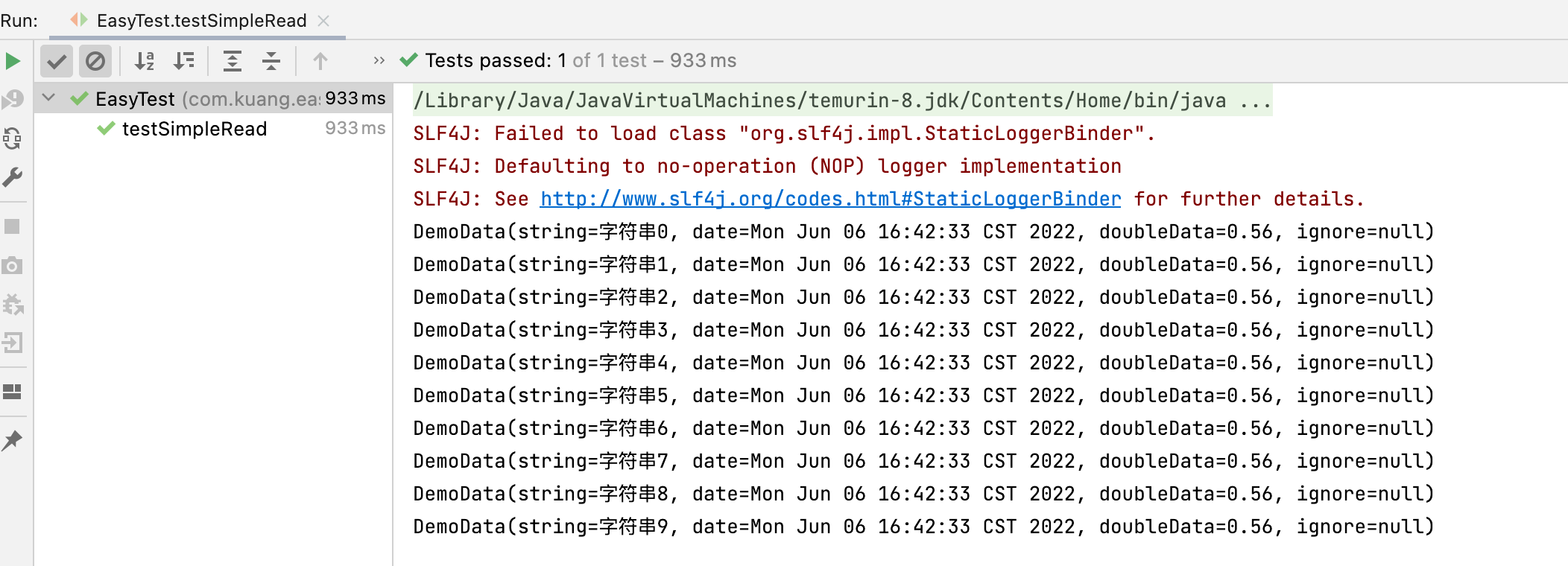1568x566 pixels.
Task: Click the wrench settings icon in sidebar
Action: pos(13,177)
